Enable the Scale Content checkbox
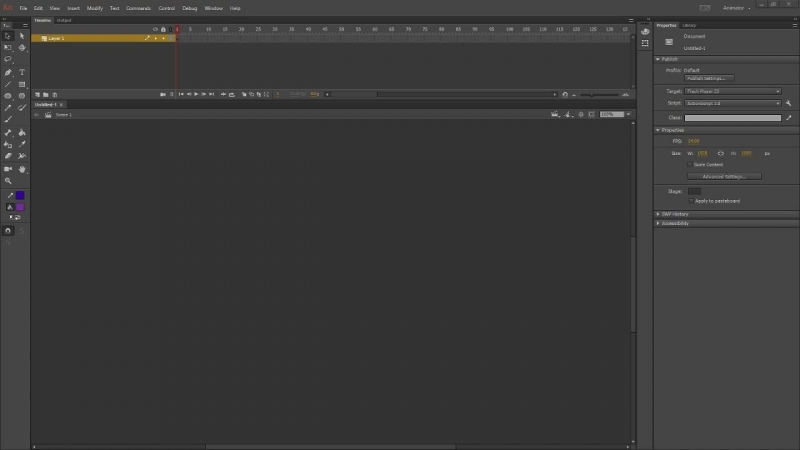 (x=690, y=165)
